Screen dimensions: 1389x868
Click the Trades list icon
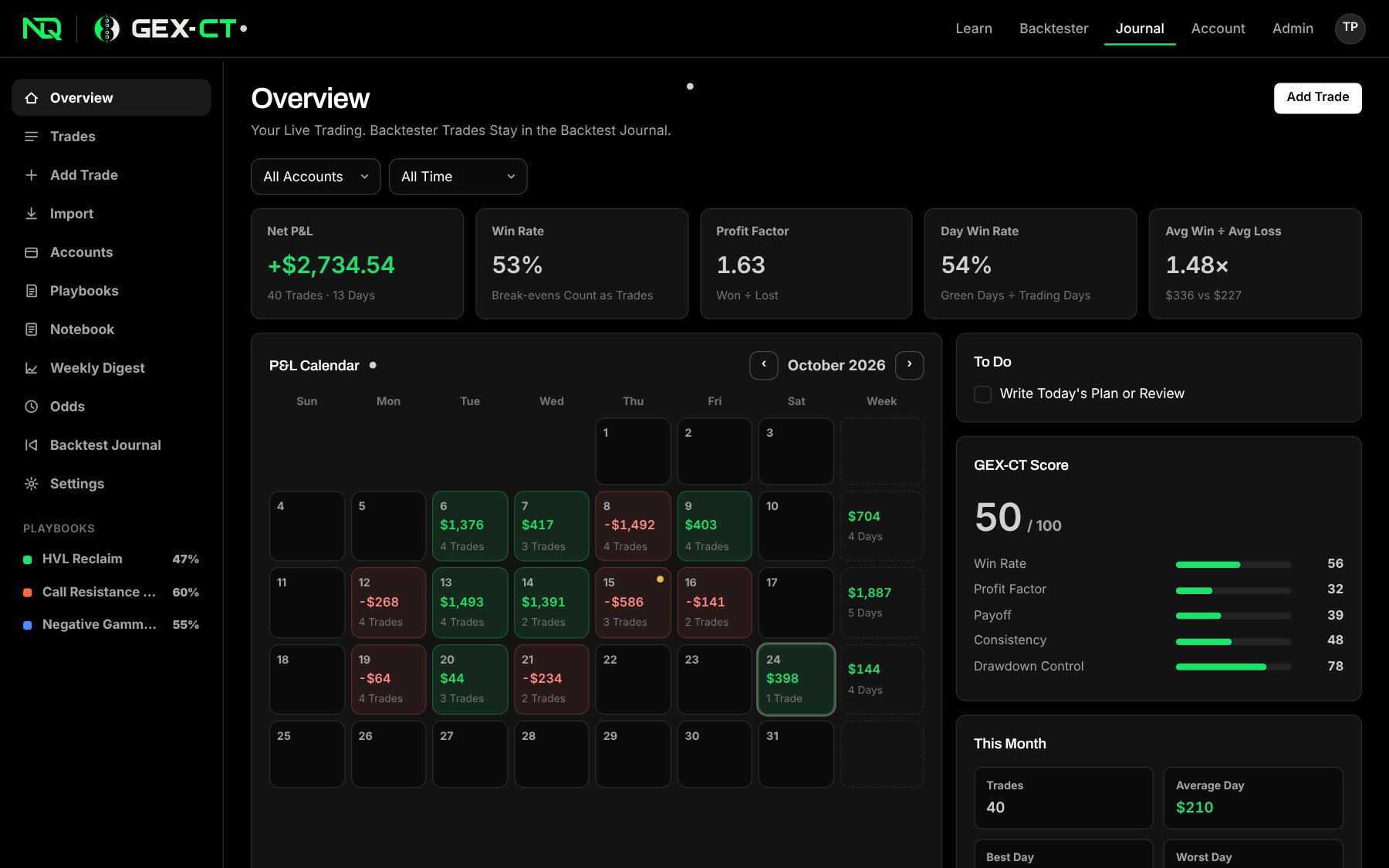coord(32,137)
